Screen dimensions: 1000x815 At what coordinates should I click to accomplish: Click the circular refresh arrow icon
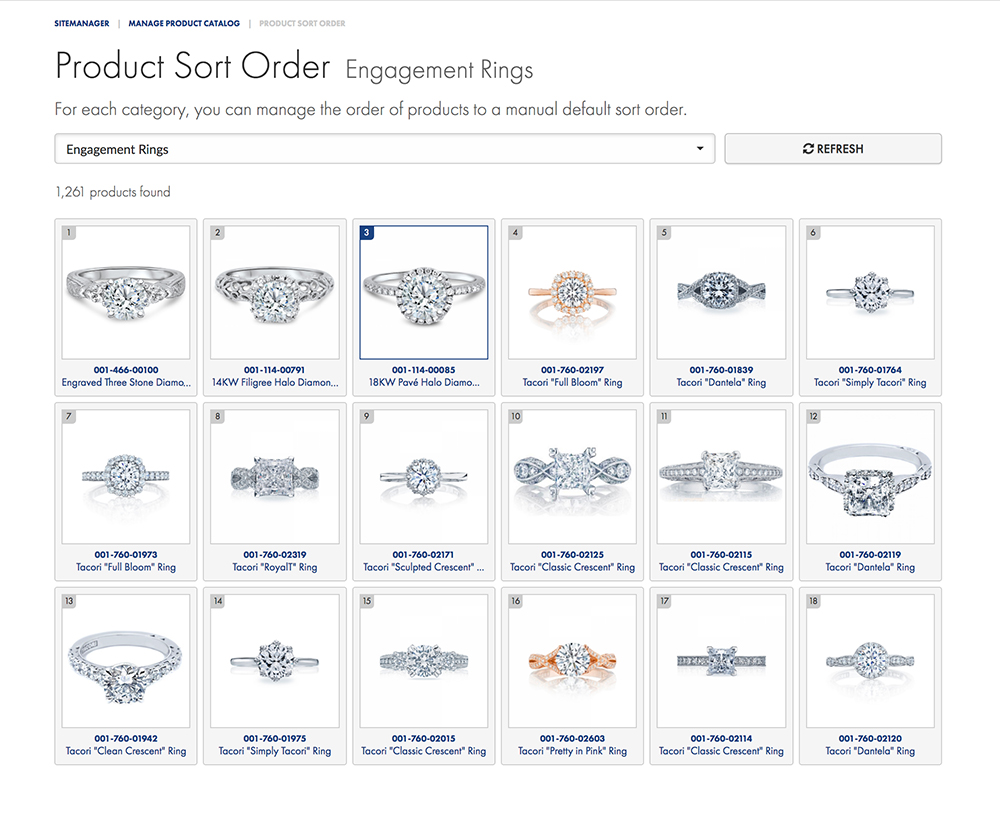(x=808, y=148)
